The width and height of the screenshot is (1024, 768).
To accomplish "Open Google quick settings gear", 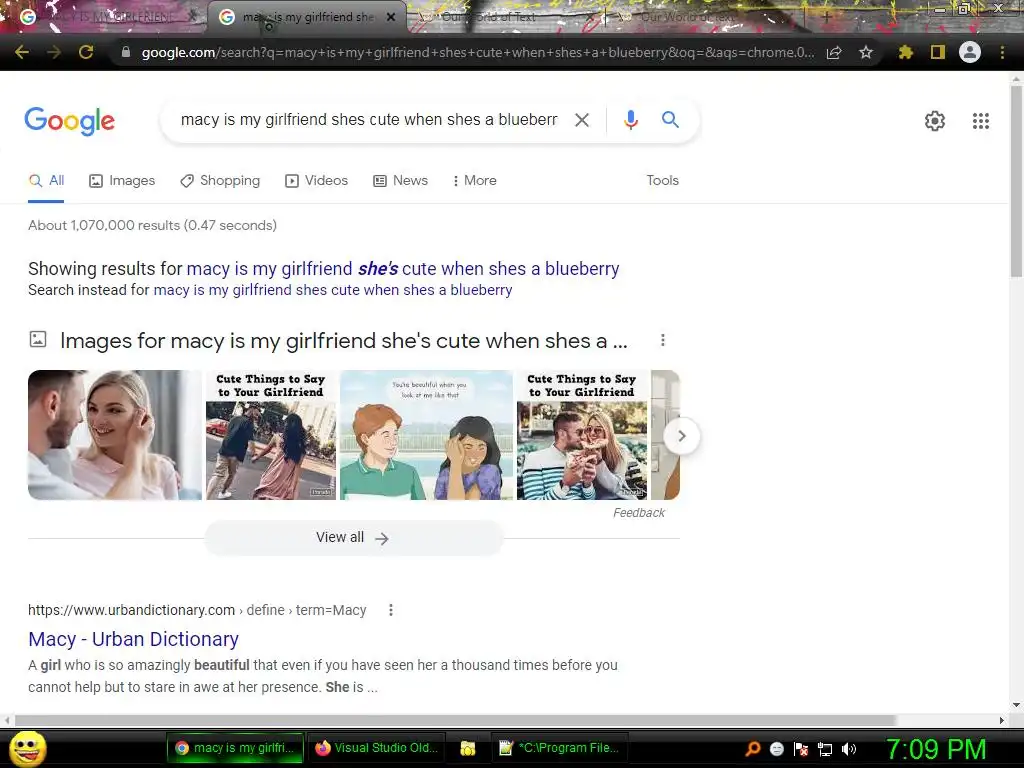I will 935,121.
